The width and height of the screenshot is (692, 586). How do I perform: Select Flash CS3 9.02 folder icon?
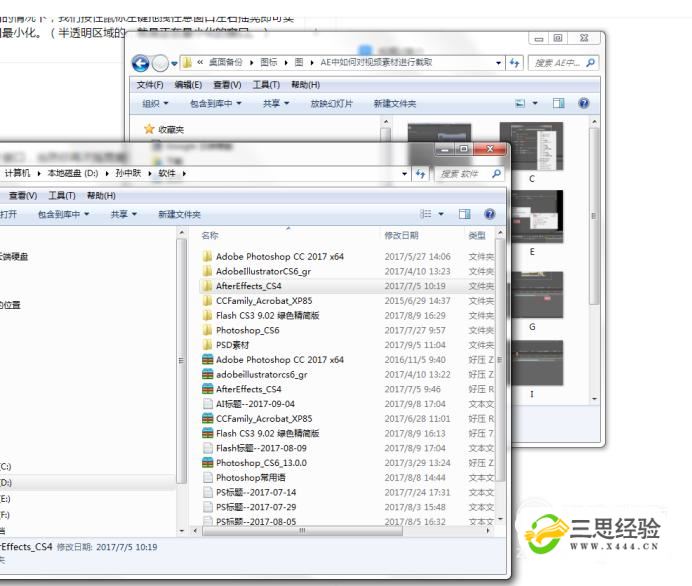point(207,315)
